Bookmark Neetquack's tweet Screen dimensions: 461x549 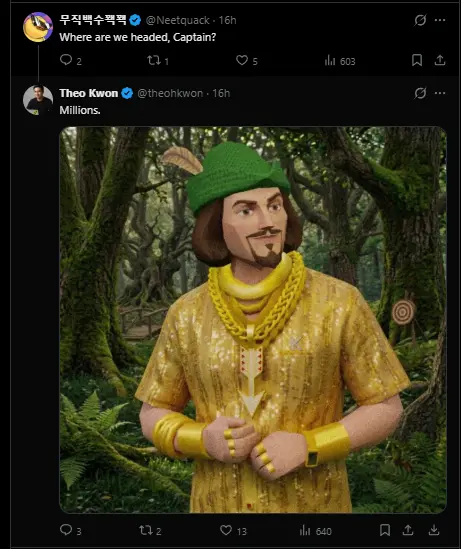417,60
